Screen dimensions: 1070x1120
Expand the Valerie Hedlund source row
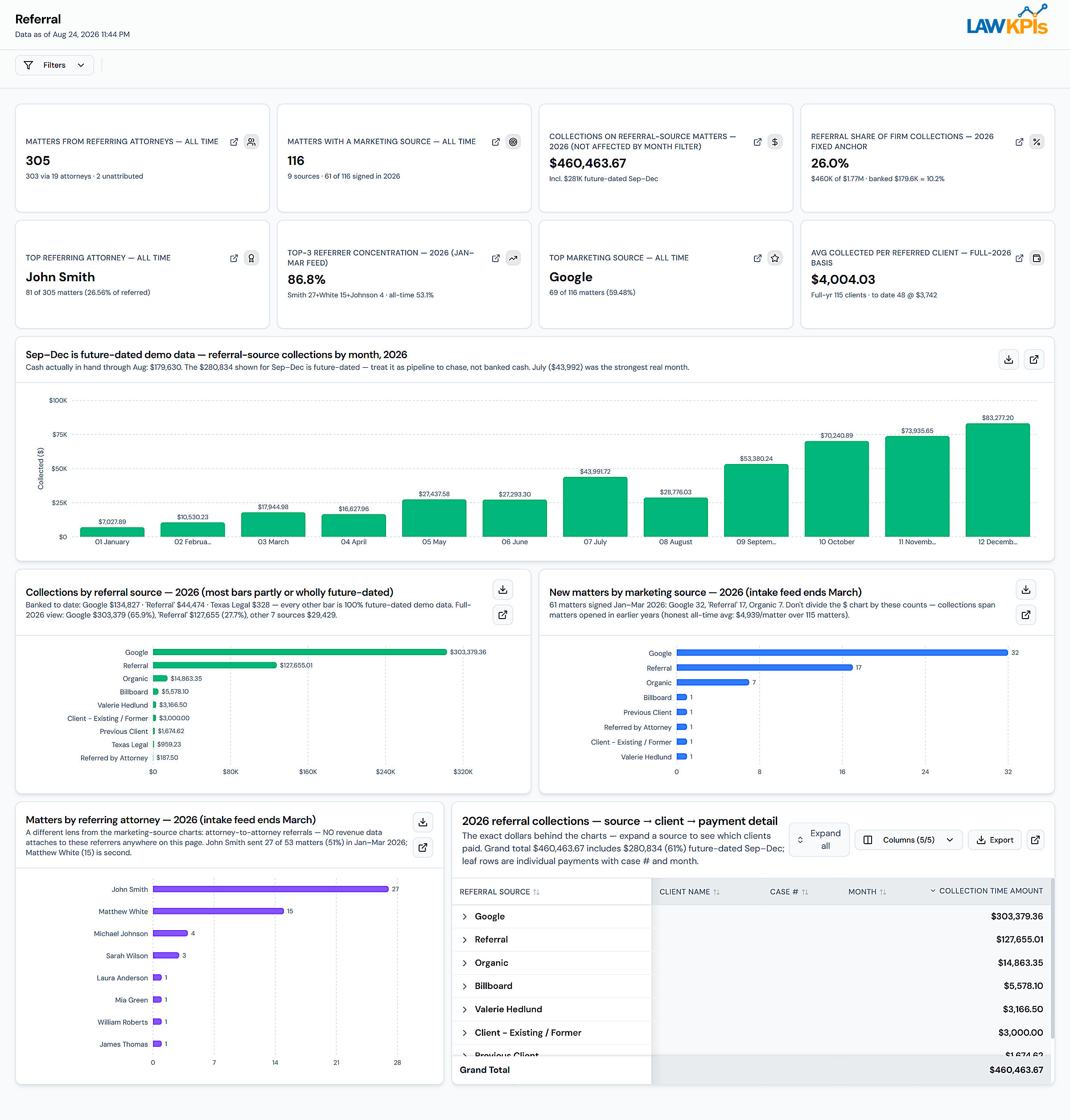465,1010
